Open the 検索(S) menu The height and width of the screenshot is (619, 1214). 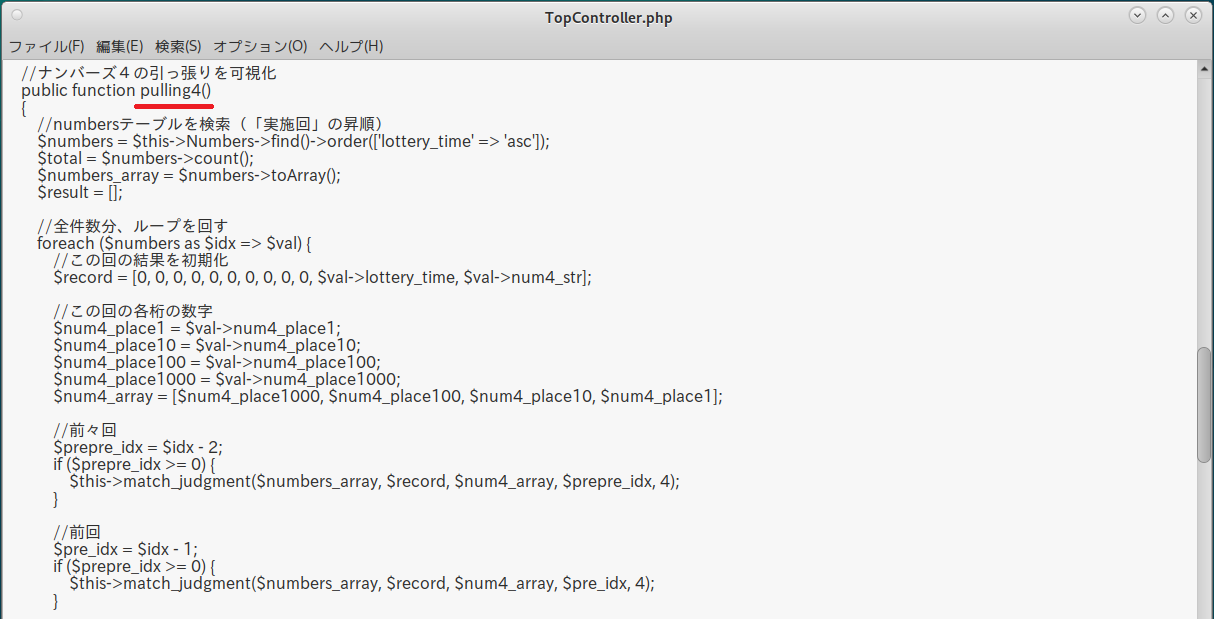[178, 46]
